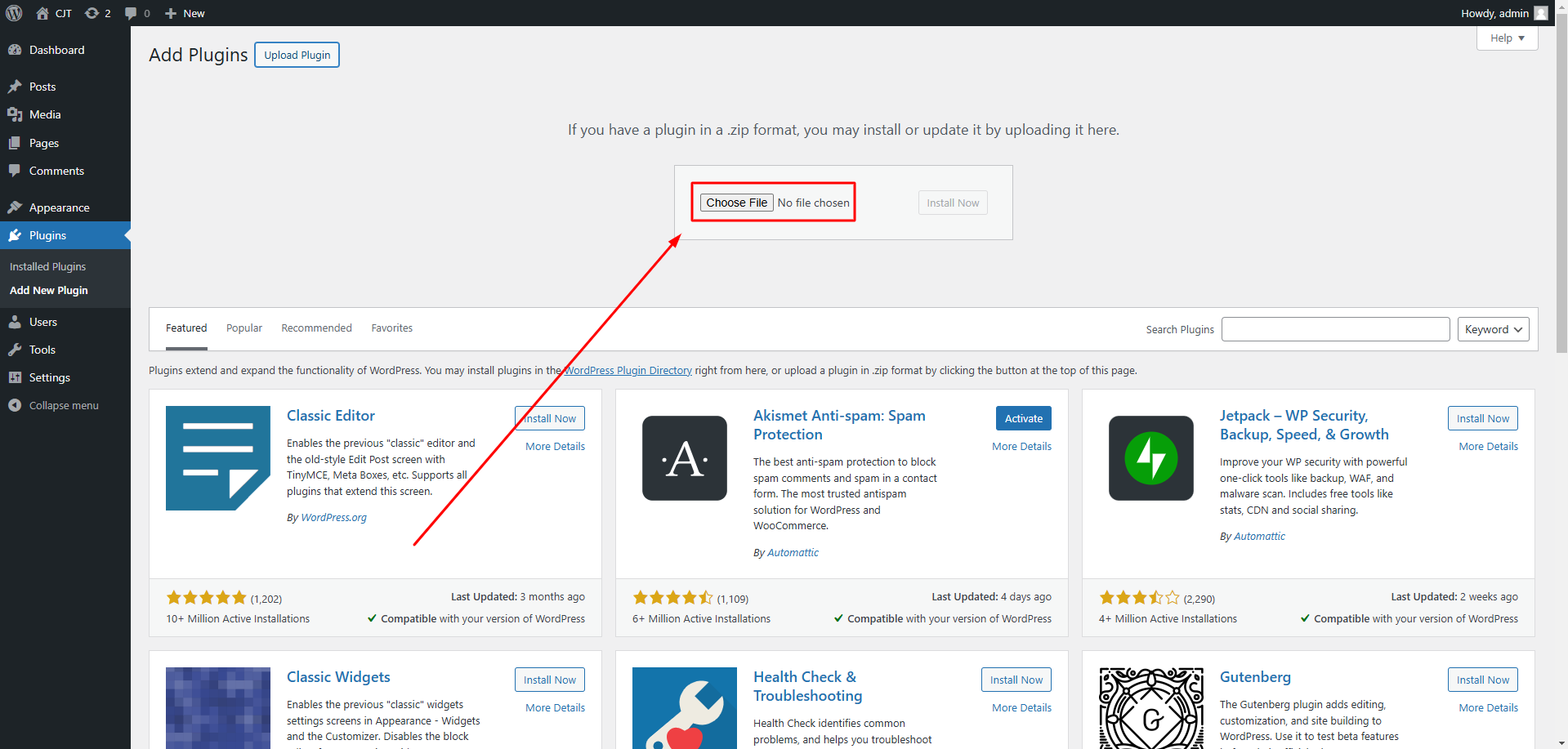Open the + New content menu
This screenshot has height=749, width=1568.
coord(185,13)
